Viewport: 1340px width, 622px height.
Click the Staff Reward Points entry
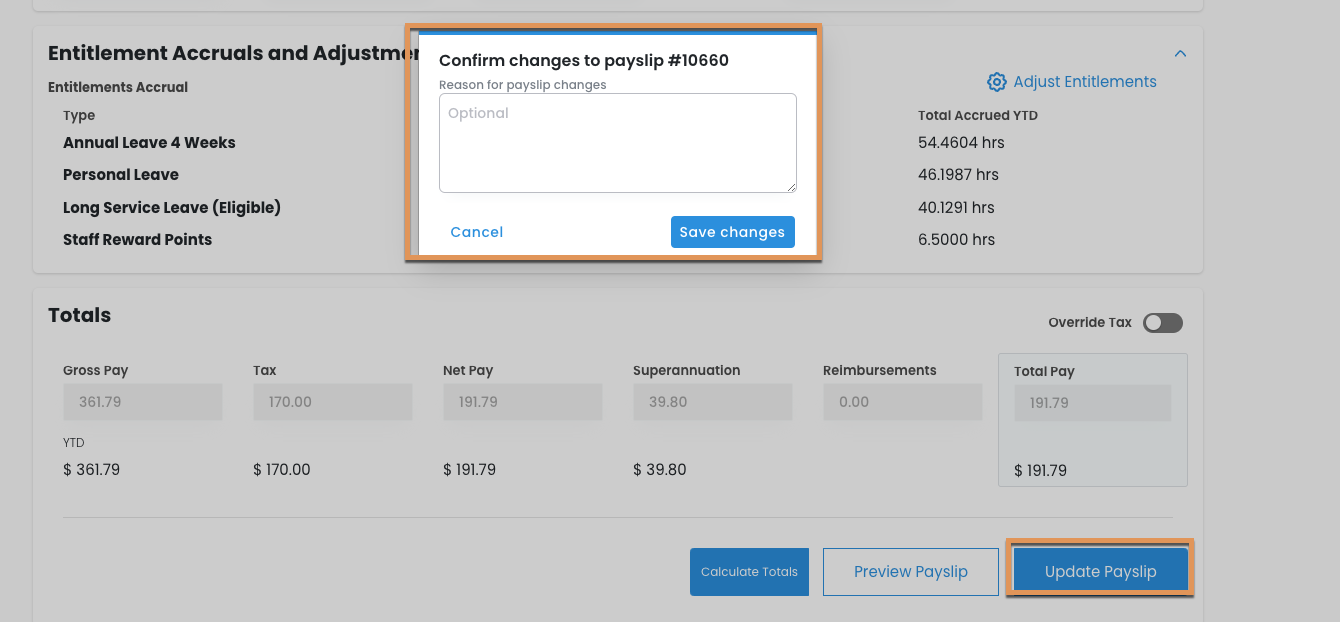[137, 240]
